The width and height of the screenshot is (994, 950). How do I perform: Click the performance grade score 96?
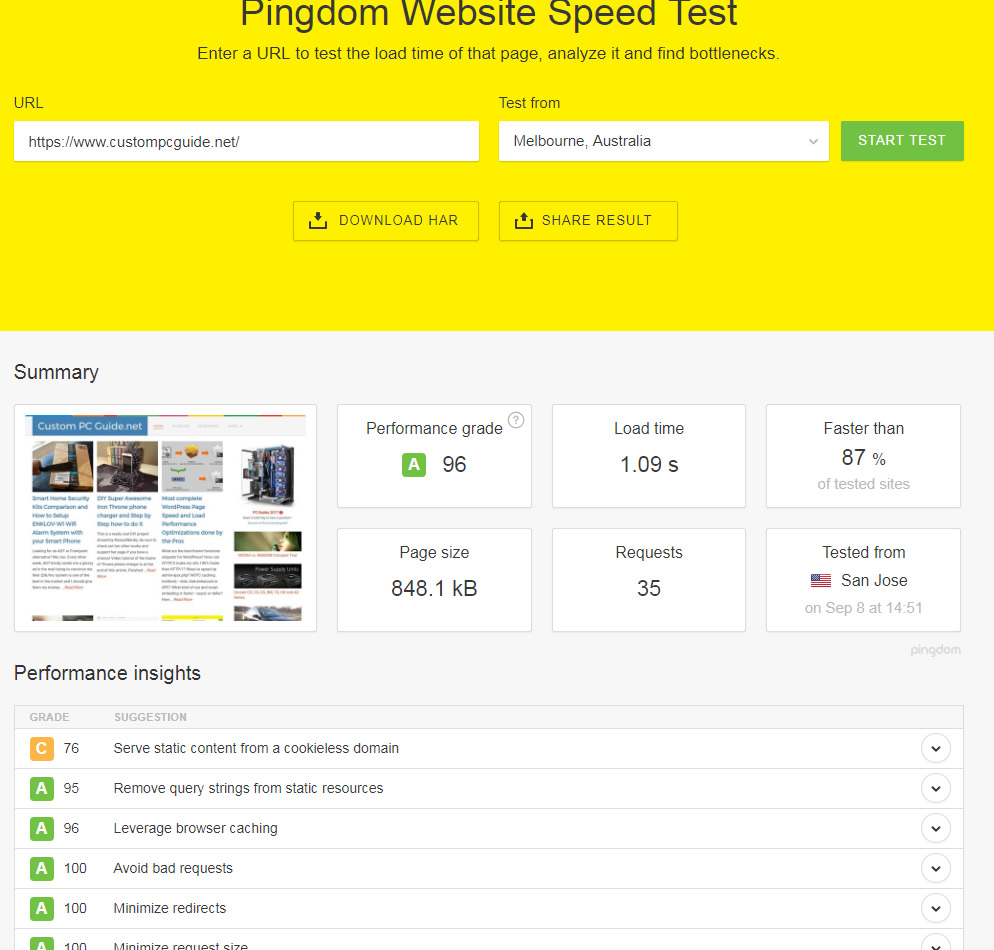454,465
